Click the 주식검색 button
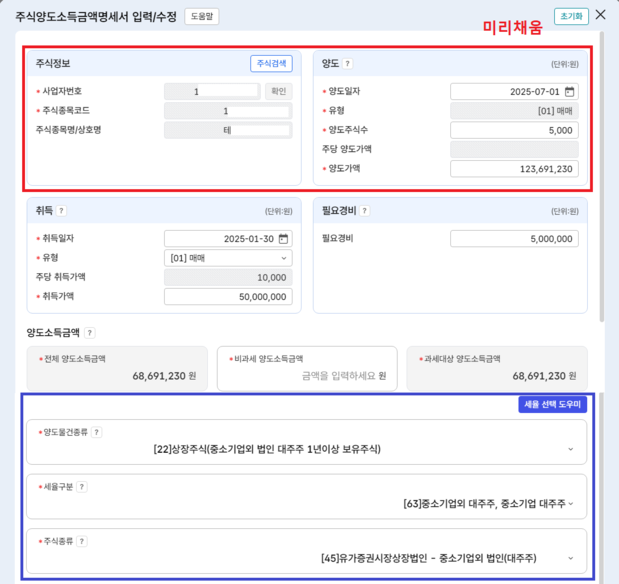This screenshot has width=619, height=584. pos(271,63)
